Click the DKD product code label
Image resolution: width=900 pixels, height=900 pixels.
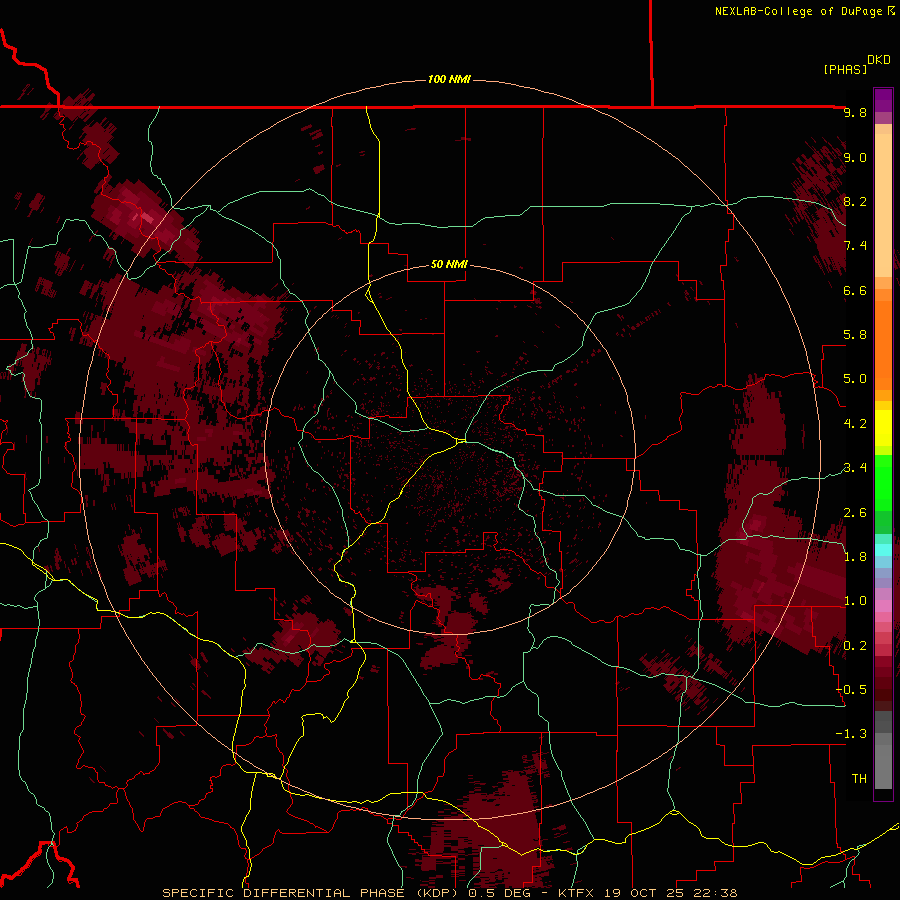click(x=879, y=60)
